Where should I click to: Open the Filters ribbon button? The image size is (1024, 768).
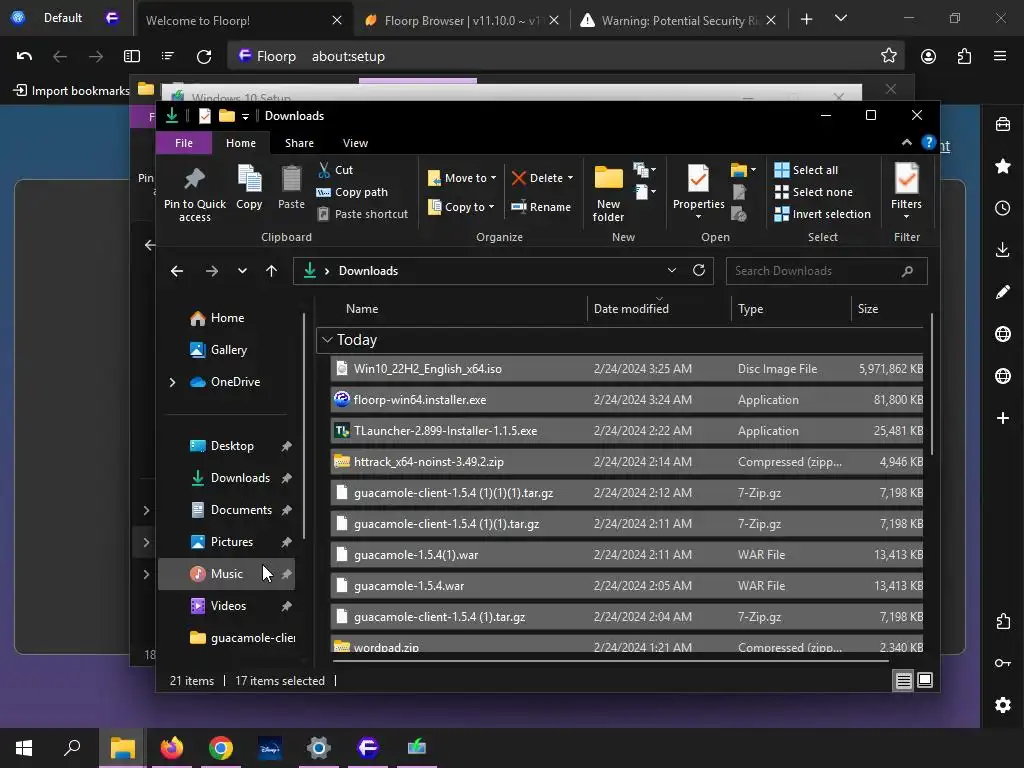tap(906, 189)
